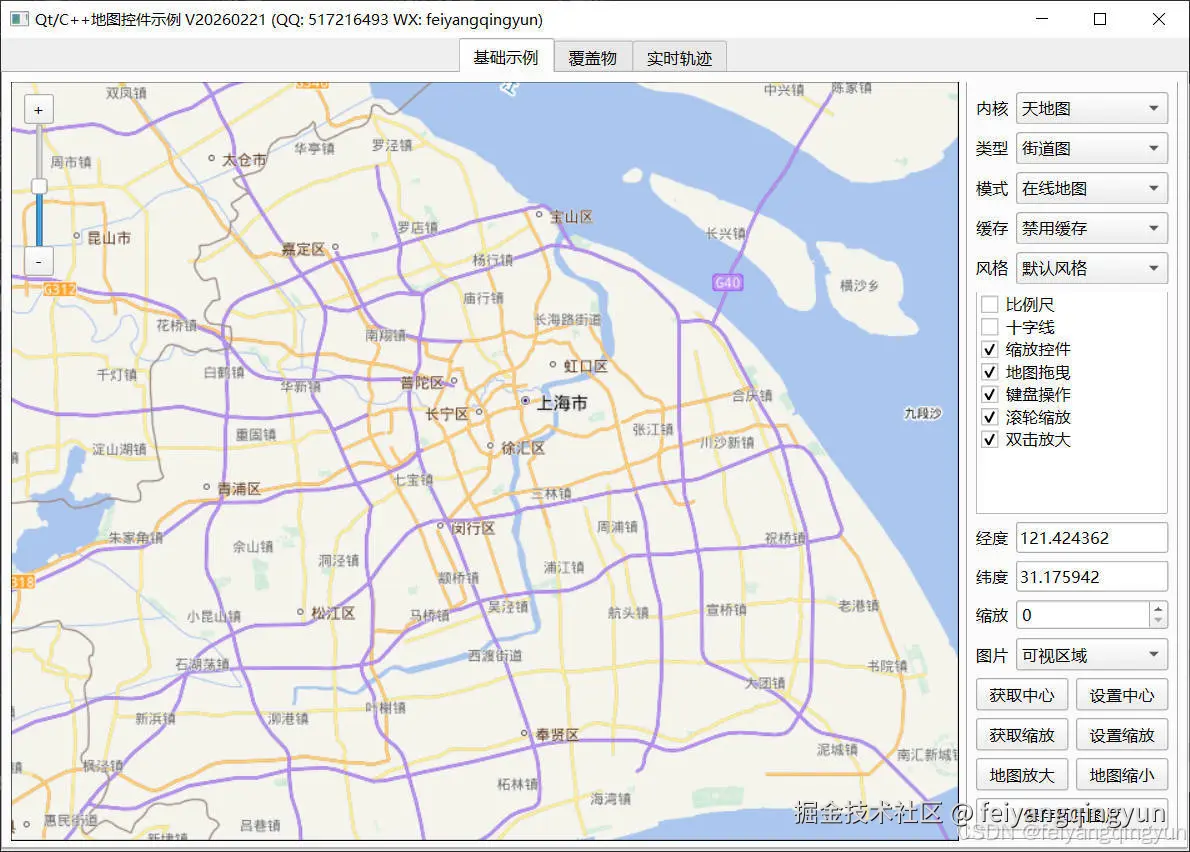Click the zoom slider handle on the map
This screenshot has width=1190, height=852.
click(39, 186)
